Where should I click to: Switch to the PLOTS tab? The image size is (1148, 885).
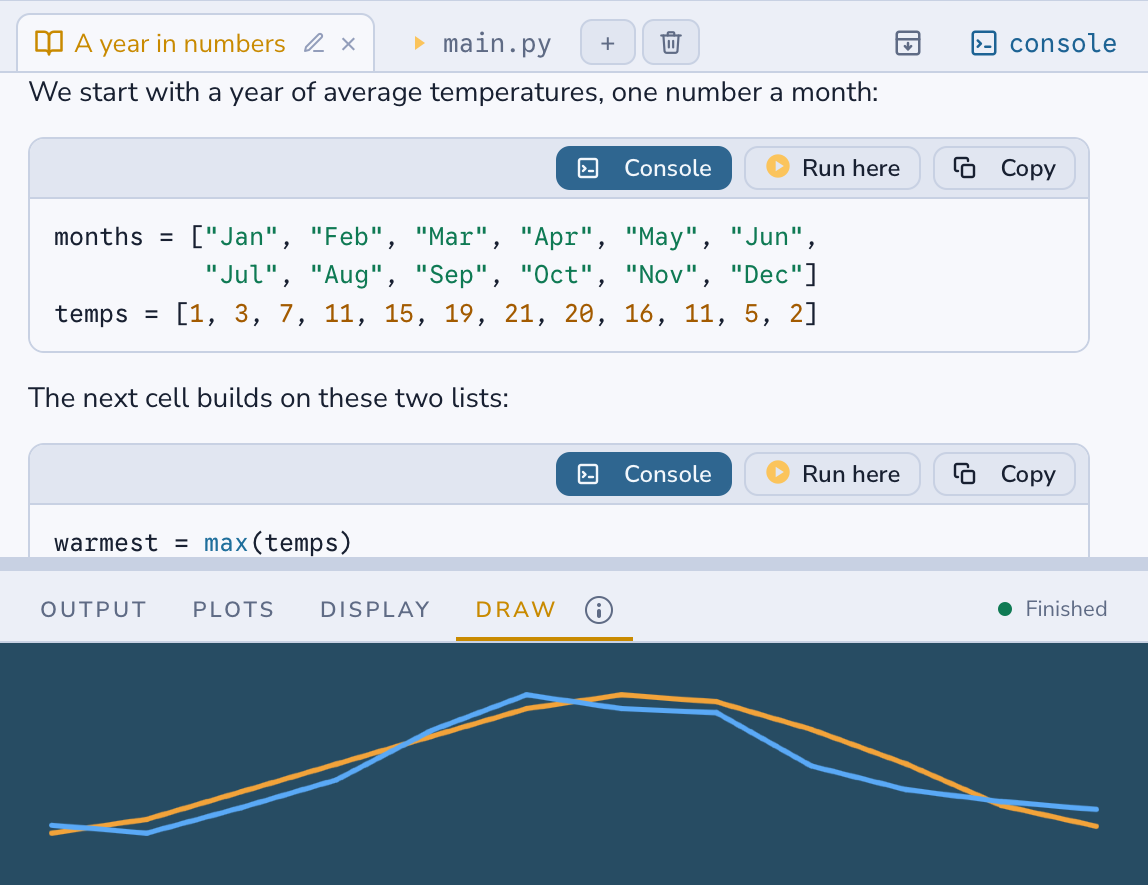coord(234,609)
